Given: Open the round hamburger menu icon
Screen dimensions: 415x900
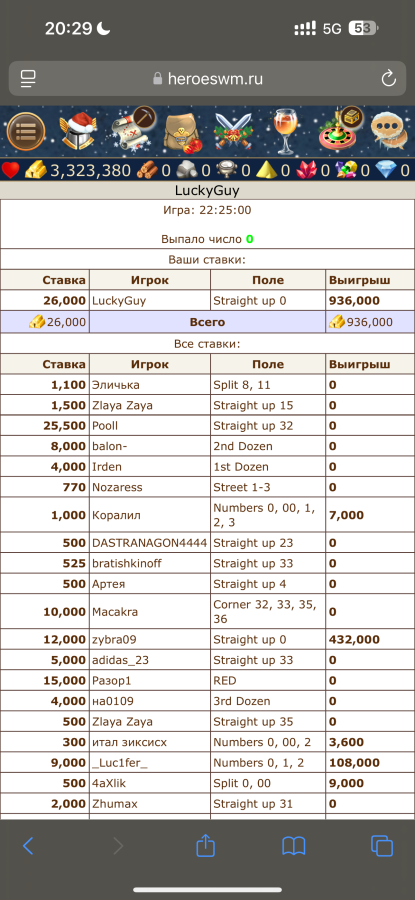Looking at the screenshot, I should click(26, 131).
